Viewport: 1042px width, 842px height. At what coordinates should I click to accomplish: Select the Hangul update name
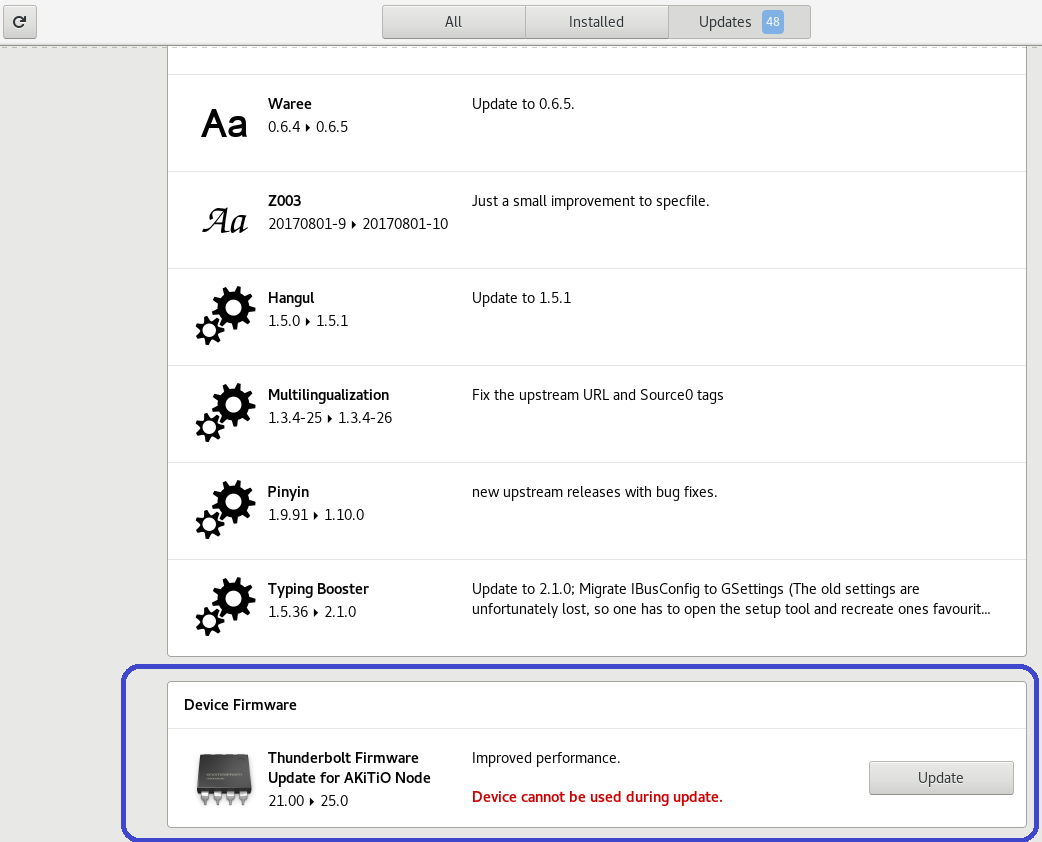click(x=291, y=298)
